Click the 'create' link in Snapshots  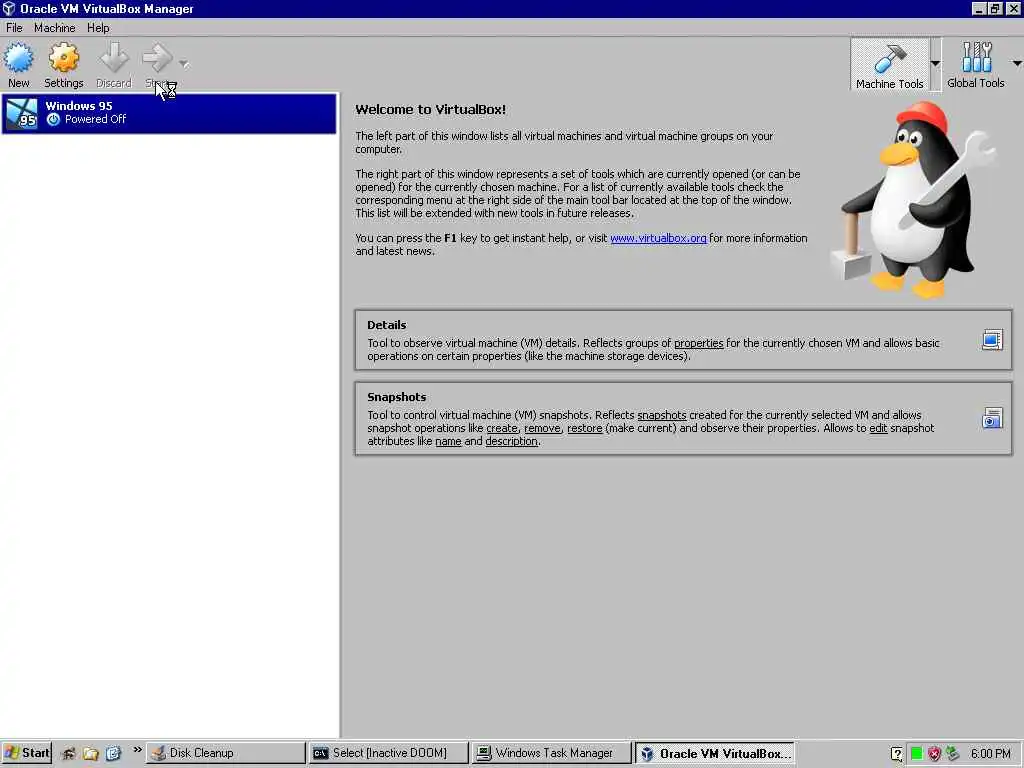pos(502,428)
